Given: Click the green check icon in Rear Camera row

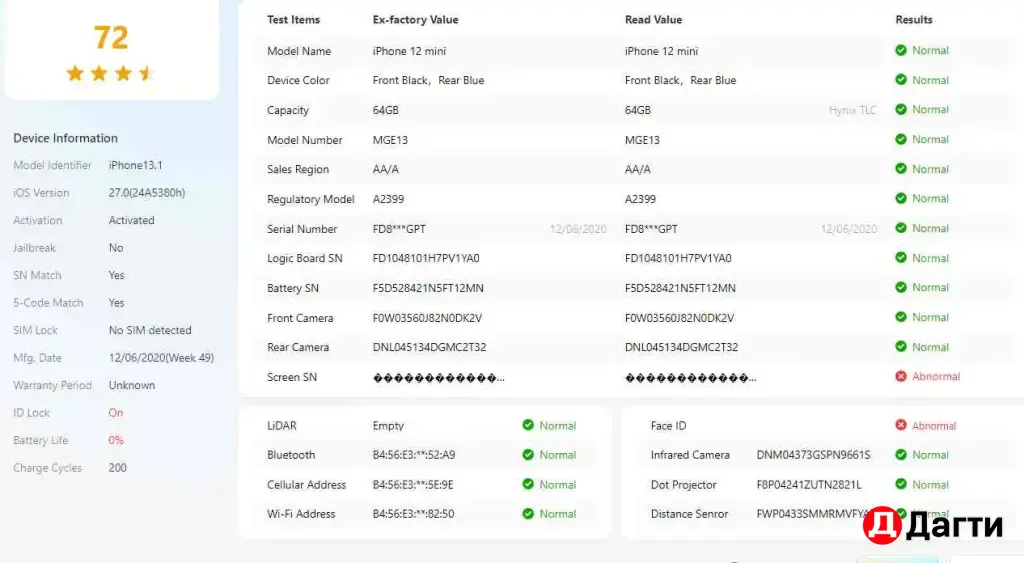Looking at the screenshot, I should coord(901,346).
